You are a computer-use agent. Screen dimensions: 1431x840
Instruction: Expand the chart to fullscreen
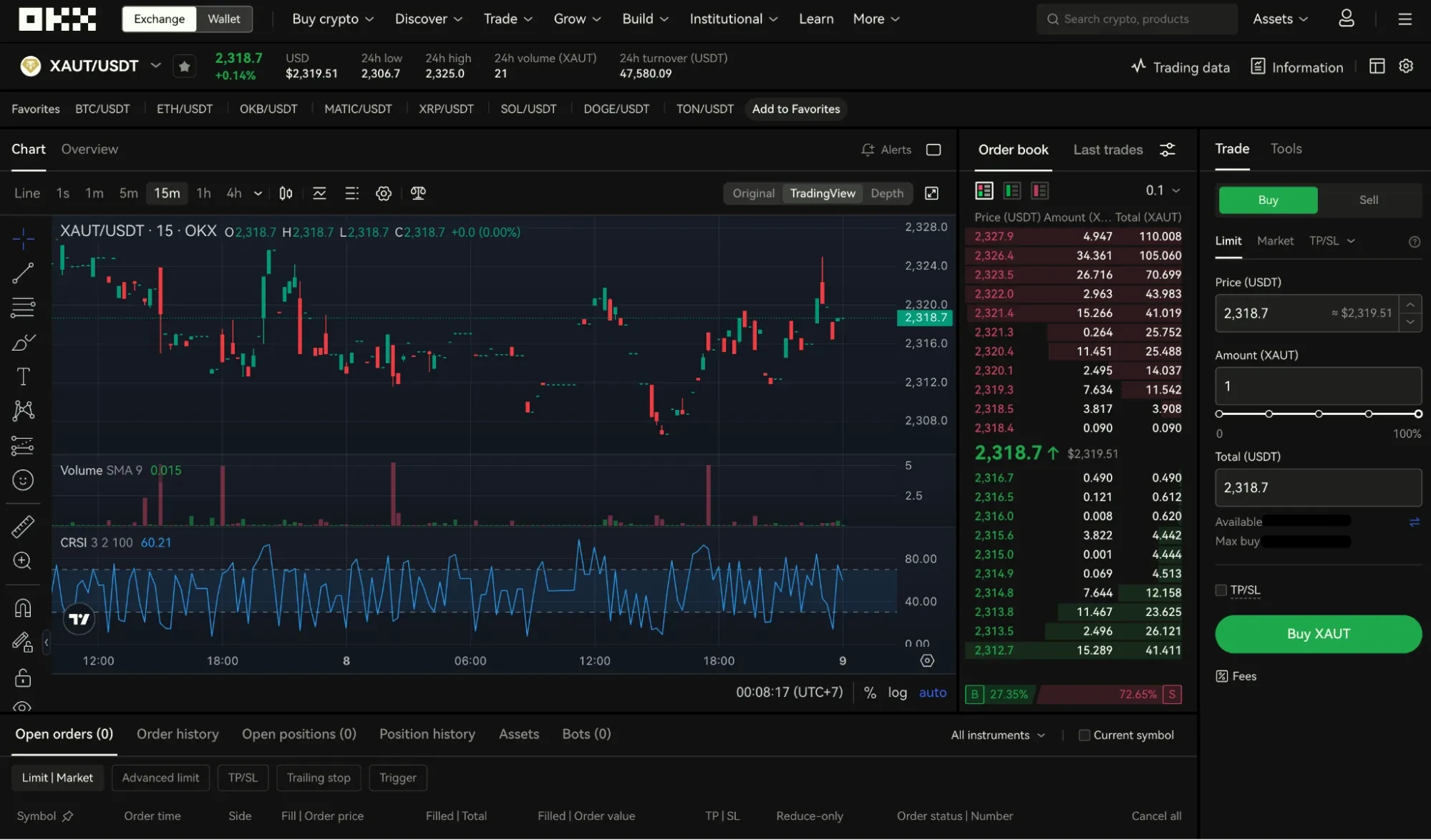point(931,193)
